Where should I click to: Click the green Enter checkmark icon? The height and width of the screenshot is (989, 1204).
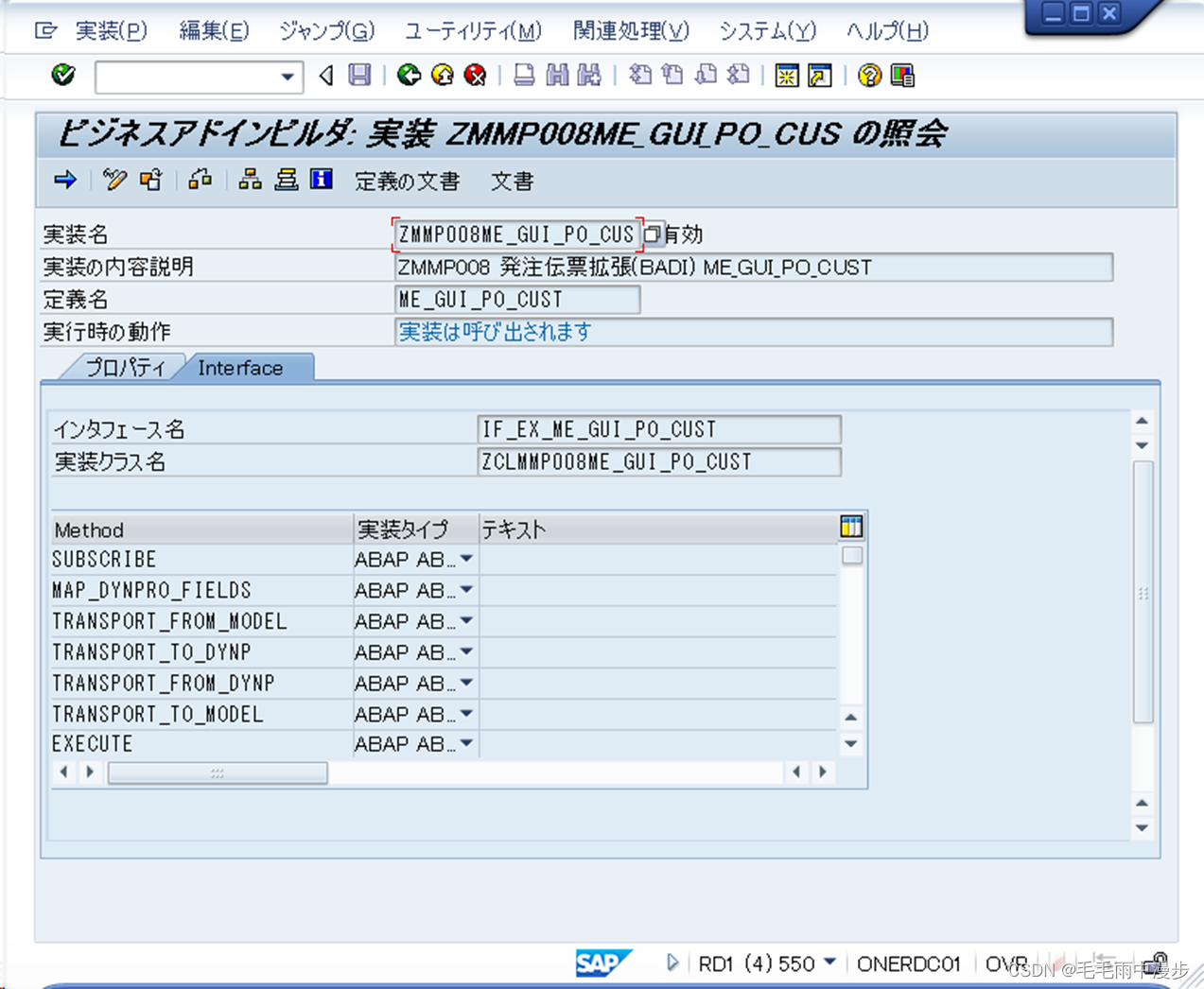[63, 75]
